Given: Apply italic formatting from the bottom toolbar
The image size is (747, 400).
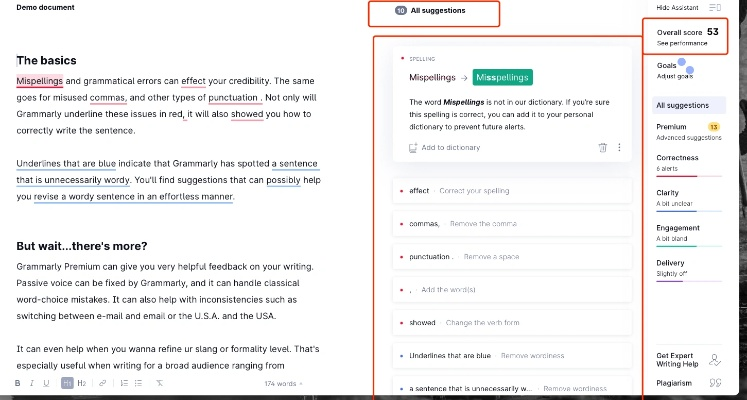Looking at the screenshot, I should tap(32, 383).
